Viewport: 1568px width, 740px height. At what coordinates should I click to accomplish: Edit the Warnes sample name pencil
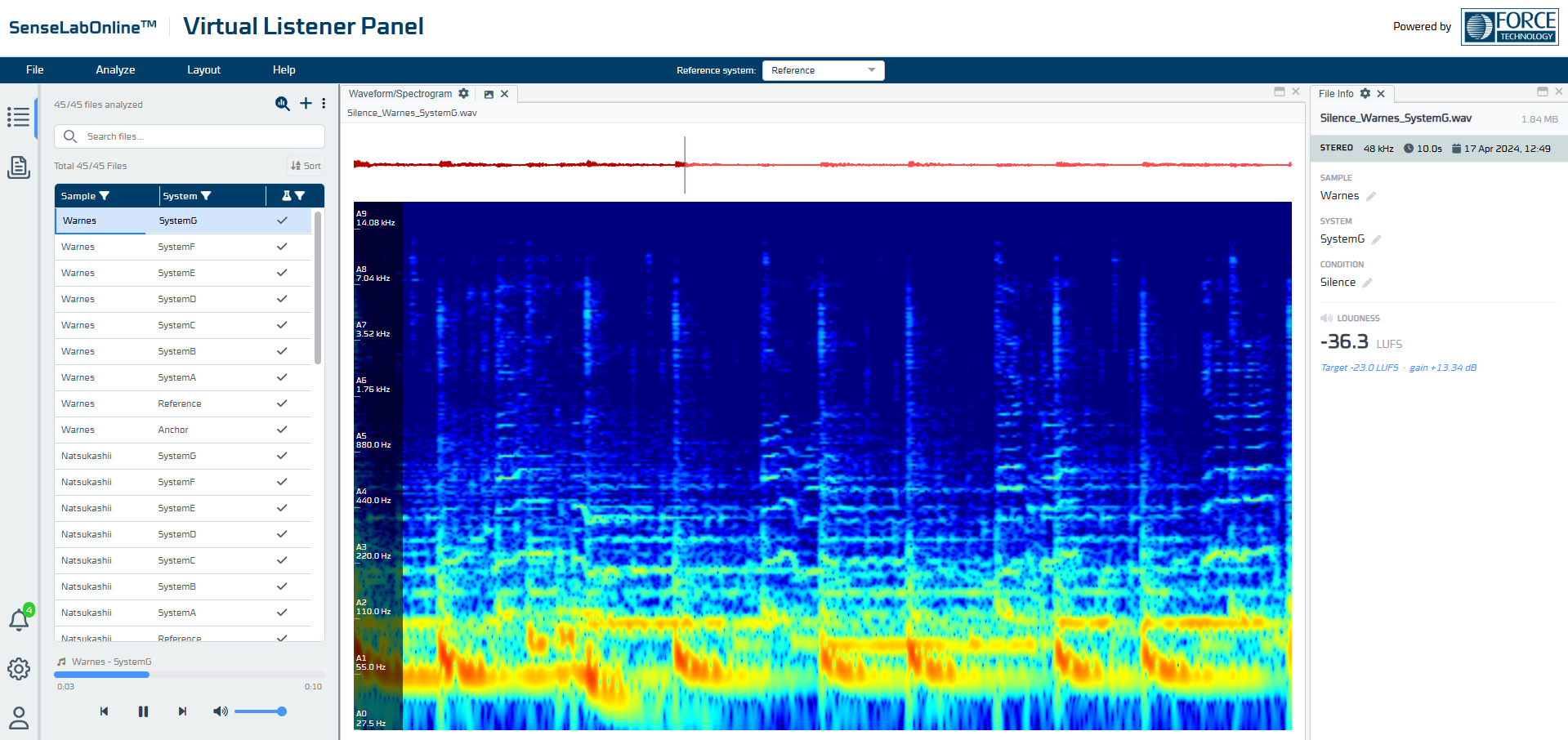(1371, 196)
